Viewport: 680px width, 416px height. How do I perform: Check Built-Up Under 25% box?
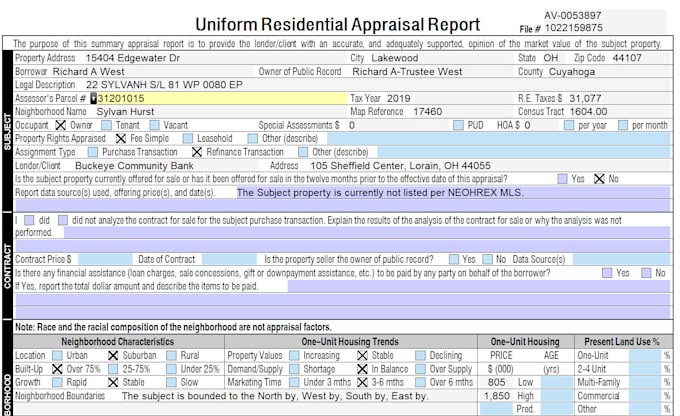click(172, 369)
